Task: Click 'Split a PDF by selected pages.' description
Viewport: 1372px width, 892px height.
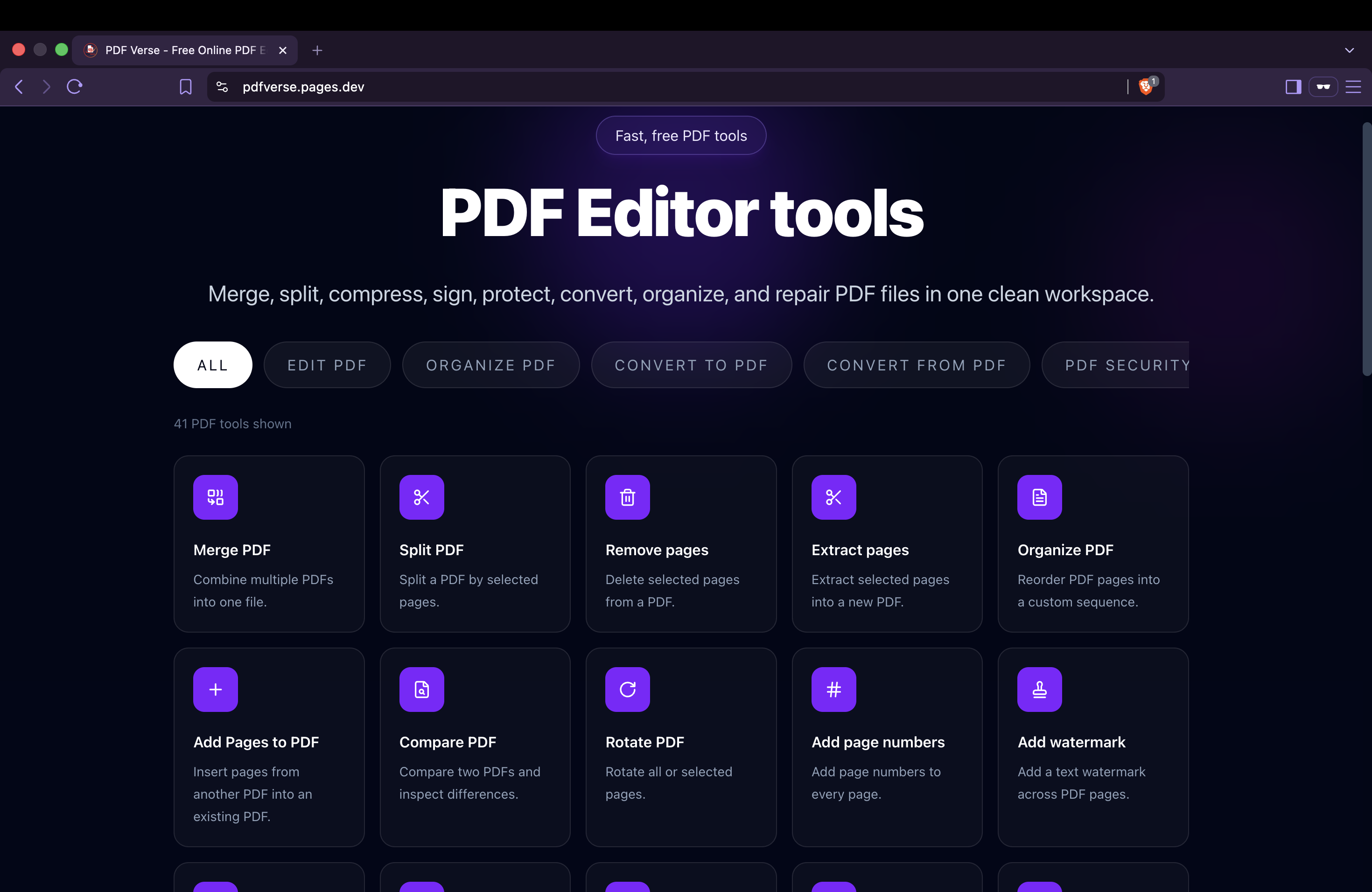Action: coord(469,591)
